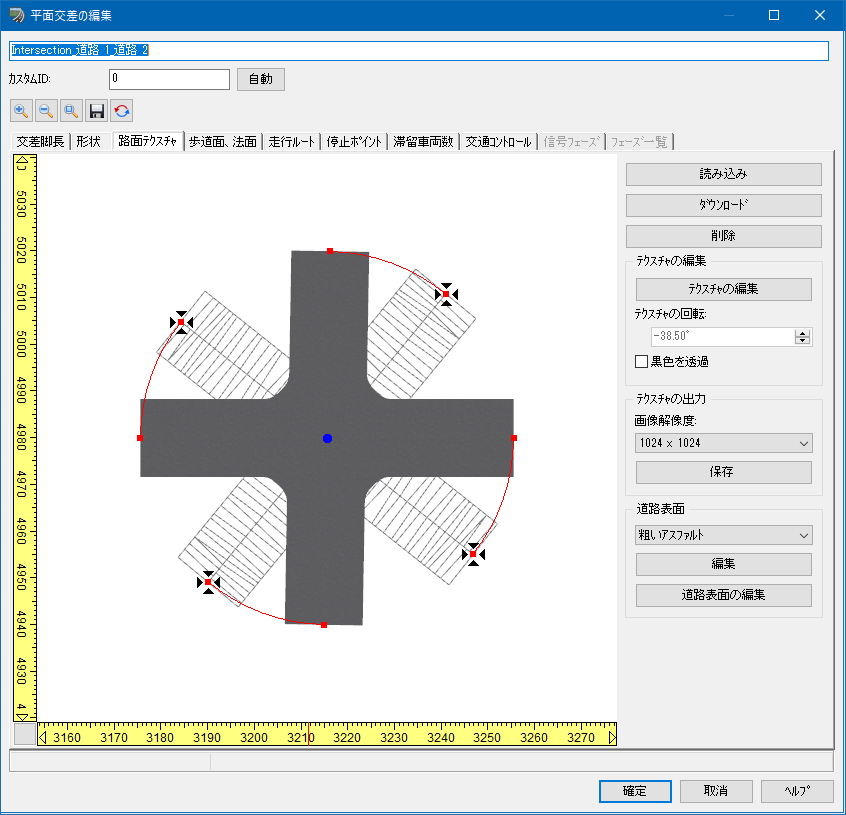Click the zoom to fit magnifier icon
This screenshot has width=846, height=815.
[71, 111]
